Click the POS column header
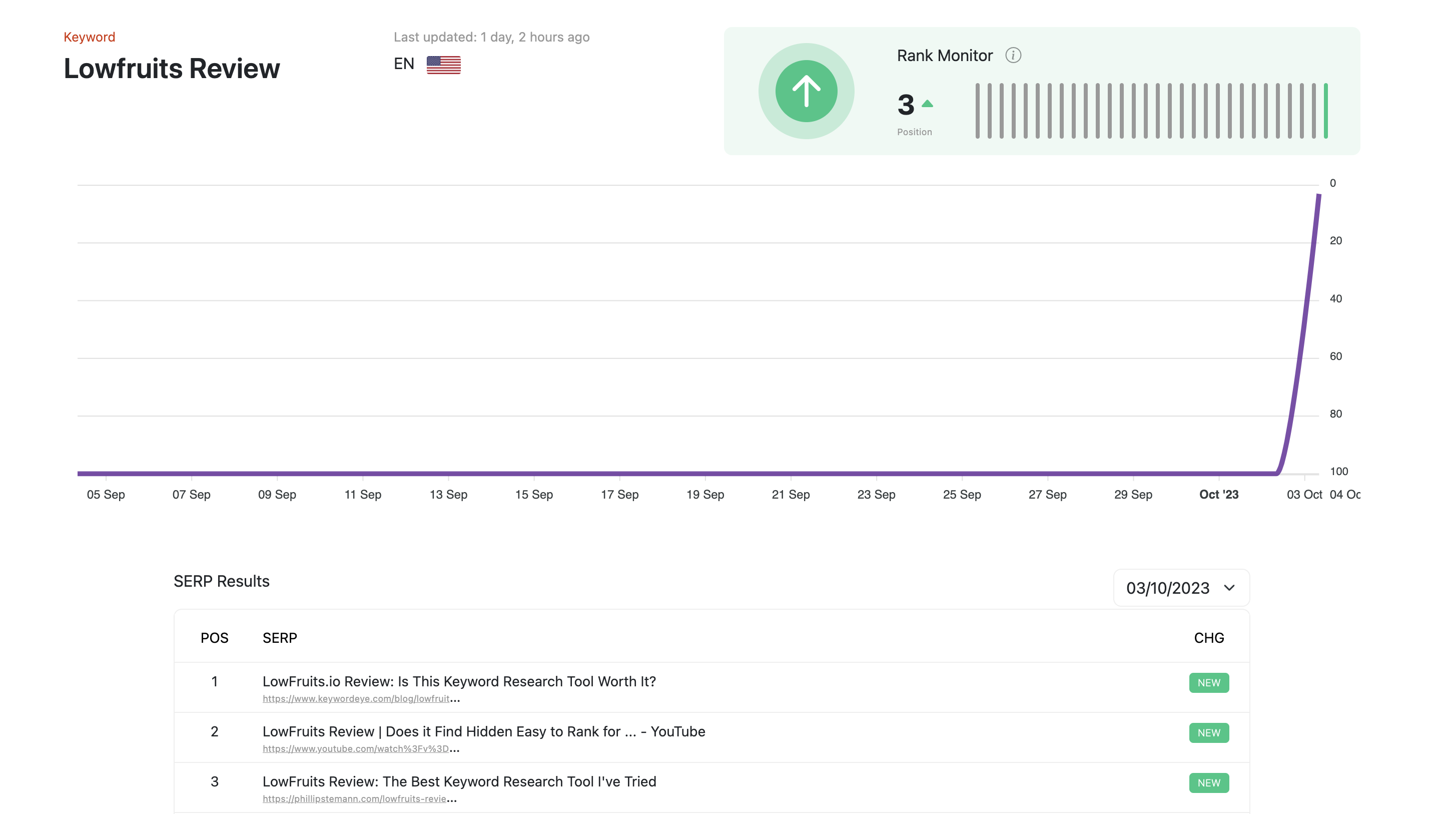Screen dimensions: 1456x814 point(214,637)
